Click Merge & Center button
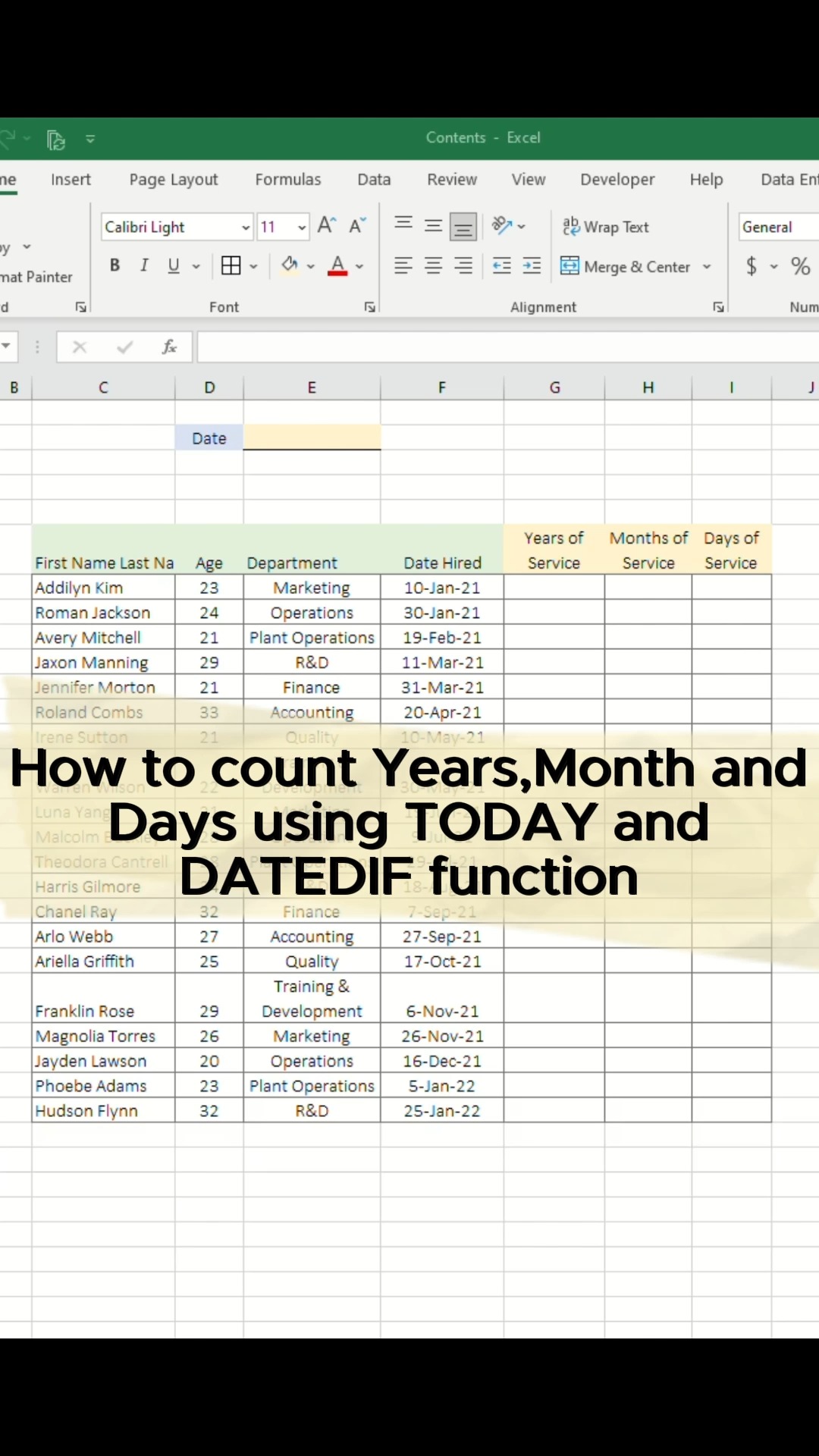The width and height of the screenshot is (819, 1456). click(x=626, y=266)
